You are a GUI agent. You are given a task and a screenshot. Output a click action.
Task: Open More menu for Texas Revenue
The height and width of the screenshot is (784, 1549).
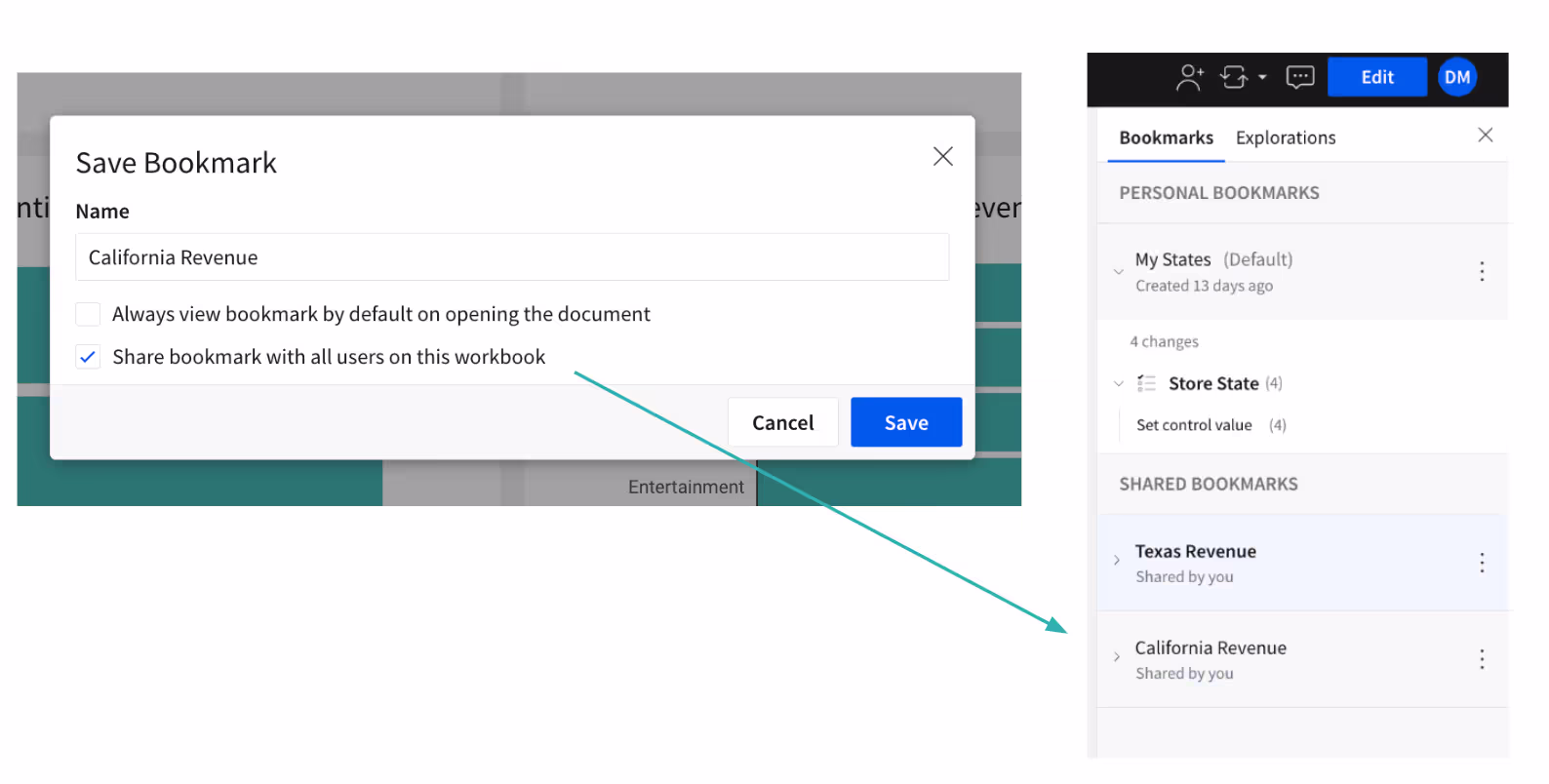1482,563
